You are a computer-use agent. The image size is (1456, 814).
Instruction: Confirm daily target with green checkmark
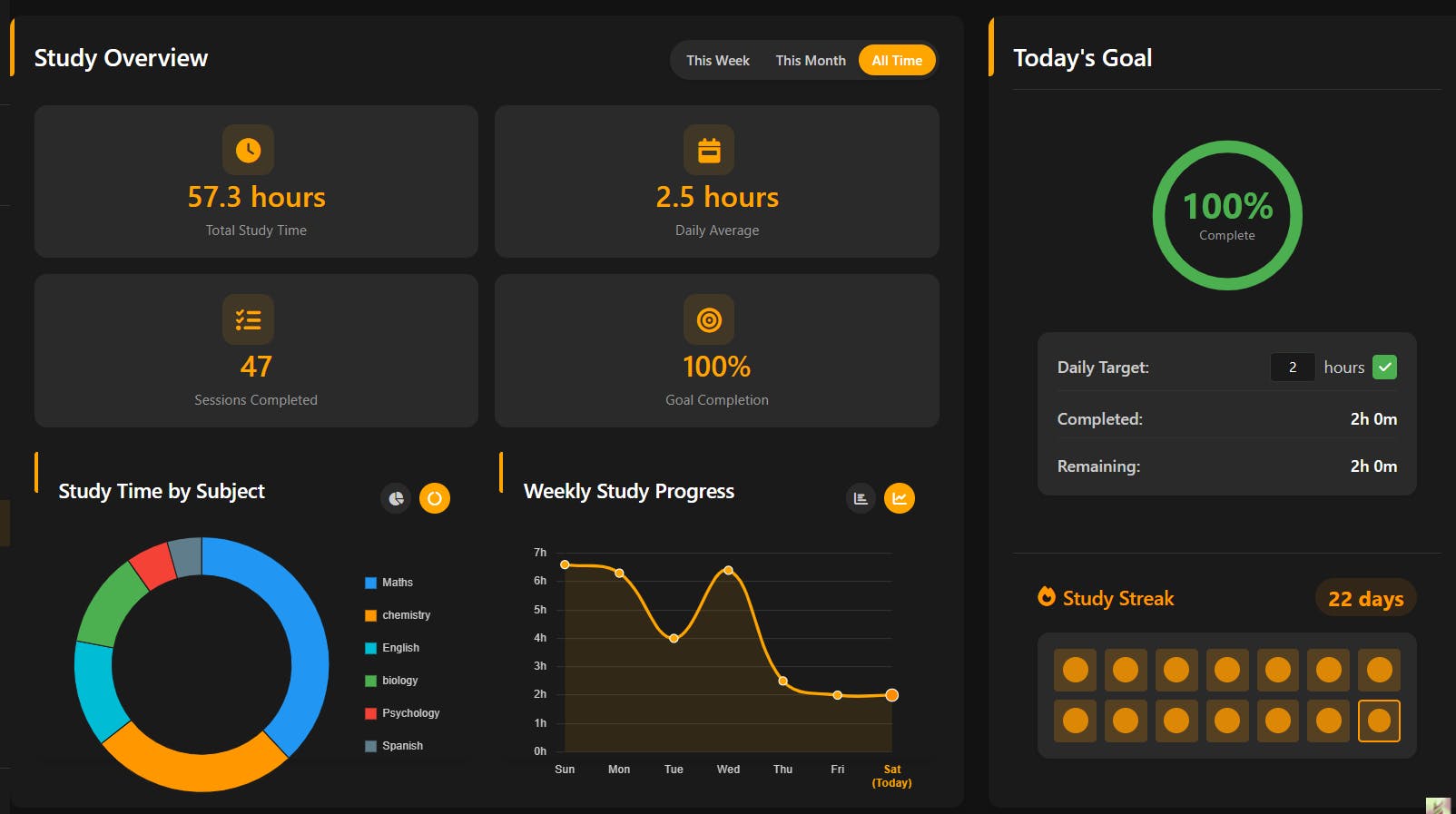point(1384,368)
